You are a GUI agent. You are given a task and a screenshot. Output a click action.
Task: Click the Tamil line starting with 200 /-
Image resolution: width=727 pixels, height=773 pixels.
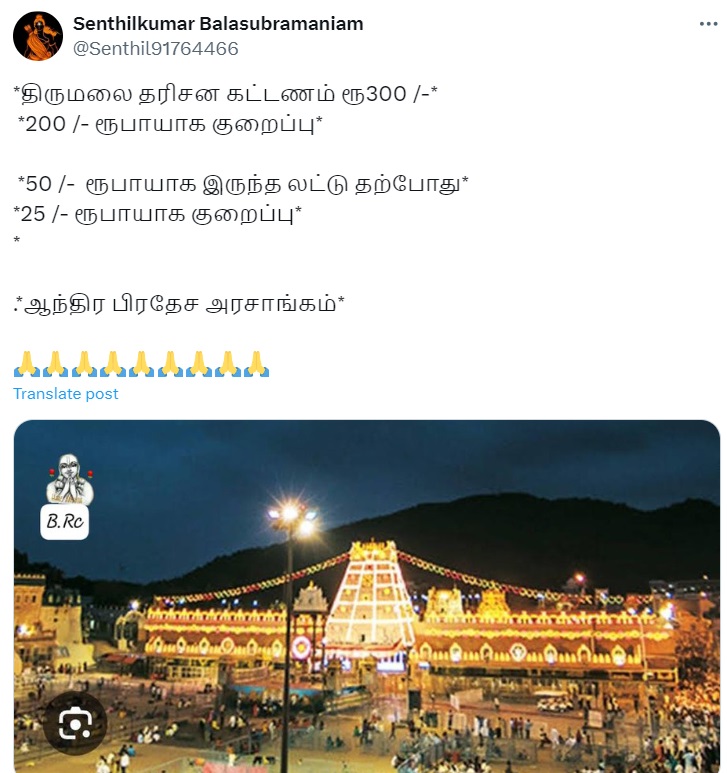pyautogui.click(x=170, y=124)
